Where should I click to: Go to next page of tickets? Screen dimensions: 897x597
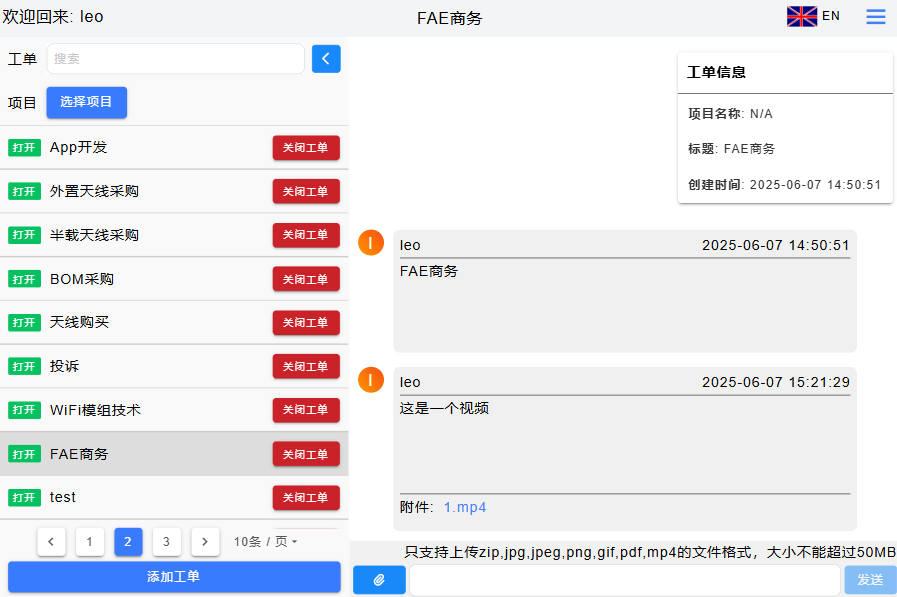point(205,542)
